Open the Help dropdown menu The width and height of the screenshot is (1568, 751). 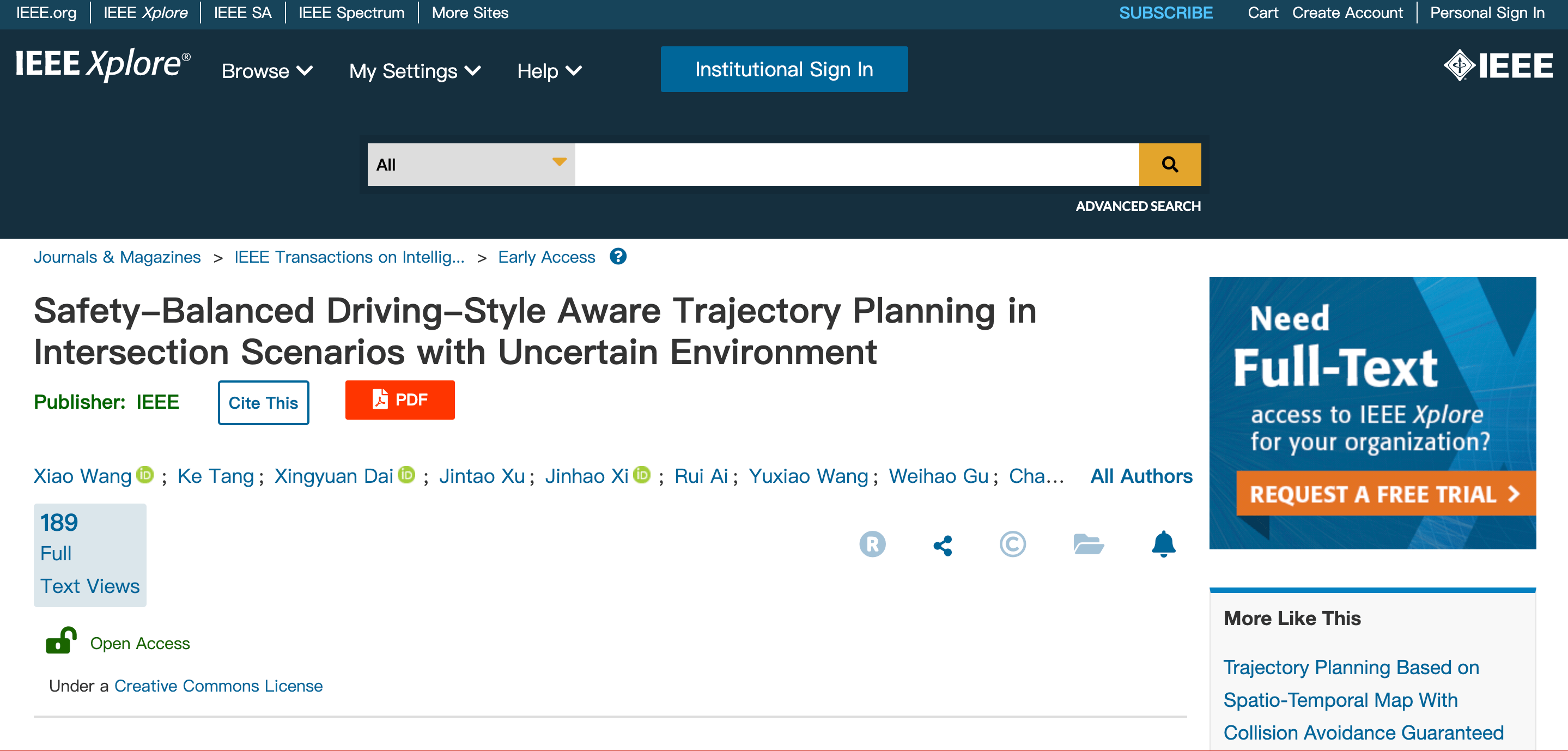click(549, 71)
